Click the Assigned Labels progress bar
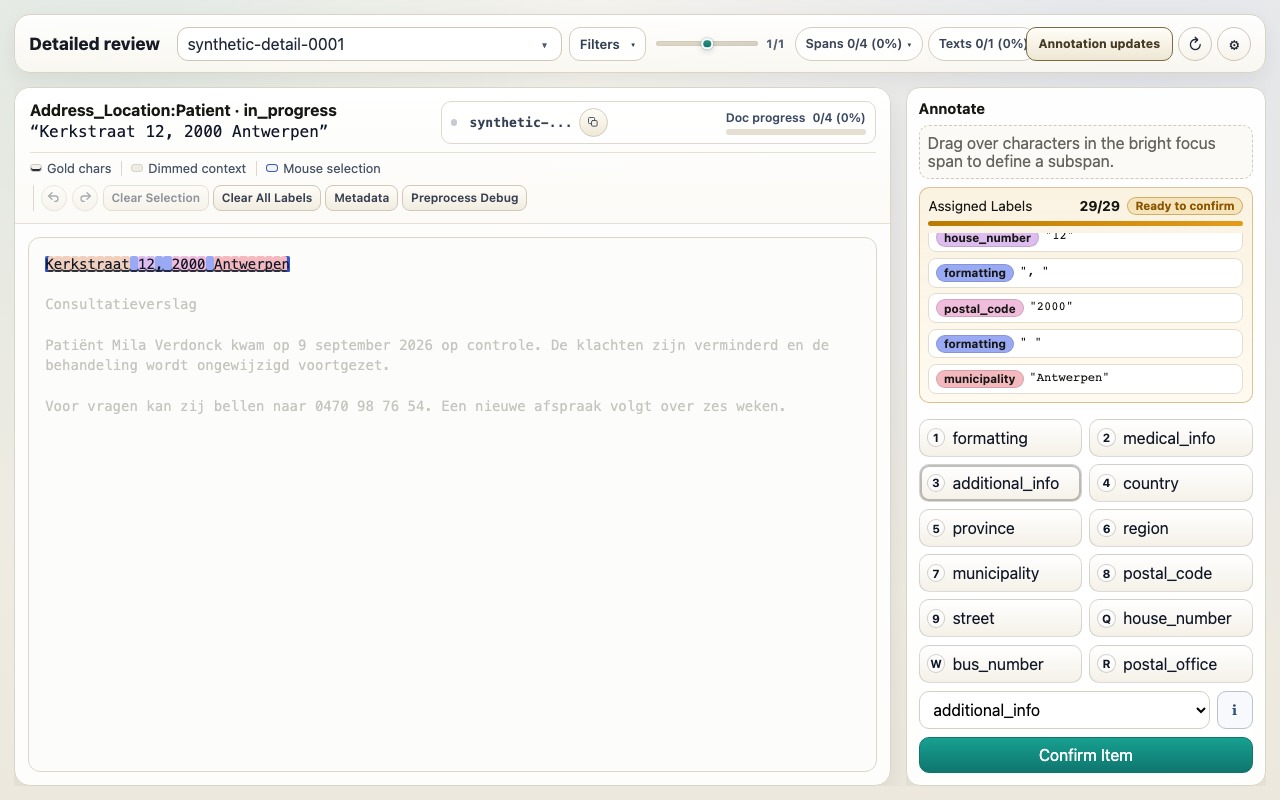The image size is (1280, 800). click(1086, 224)
